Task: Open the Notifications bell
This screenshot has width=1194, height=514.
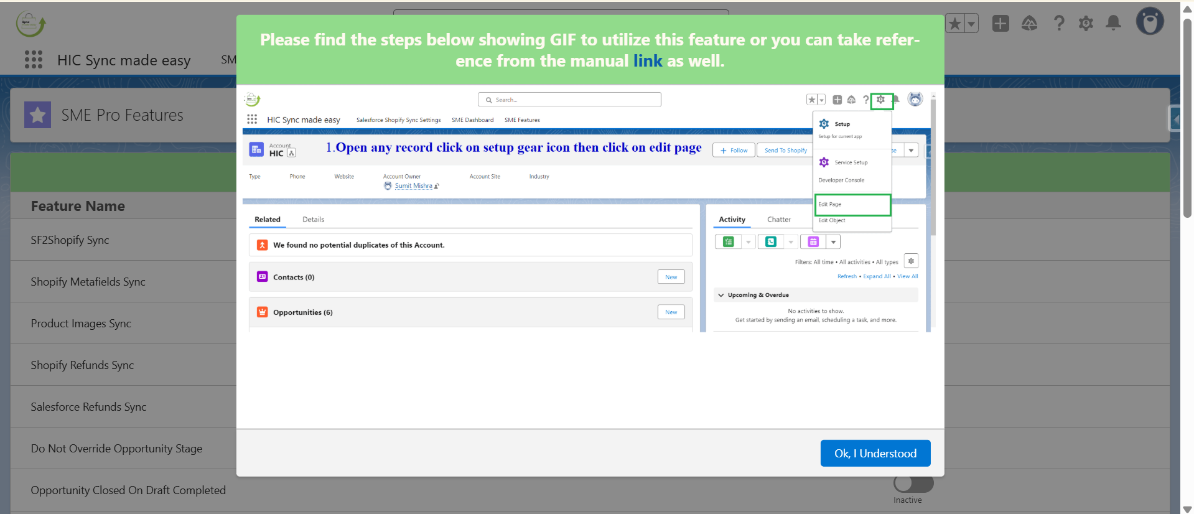Action: click(x=1114, y=24)
